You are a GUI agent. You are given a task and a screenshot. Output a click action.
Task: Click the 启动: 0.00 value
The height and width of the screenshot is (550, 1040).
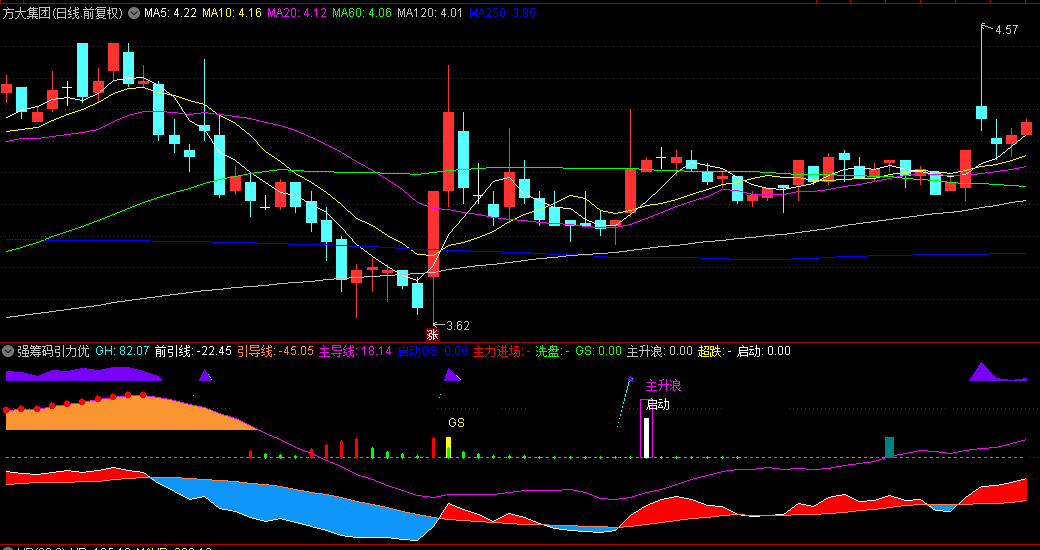pos(764,351)
